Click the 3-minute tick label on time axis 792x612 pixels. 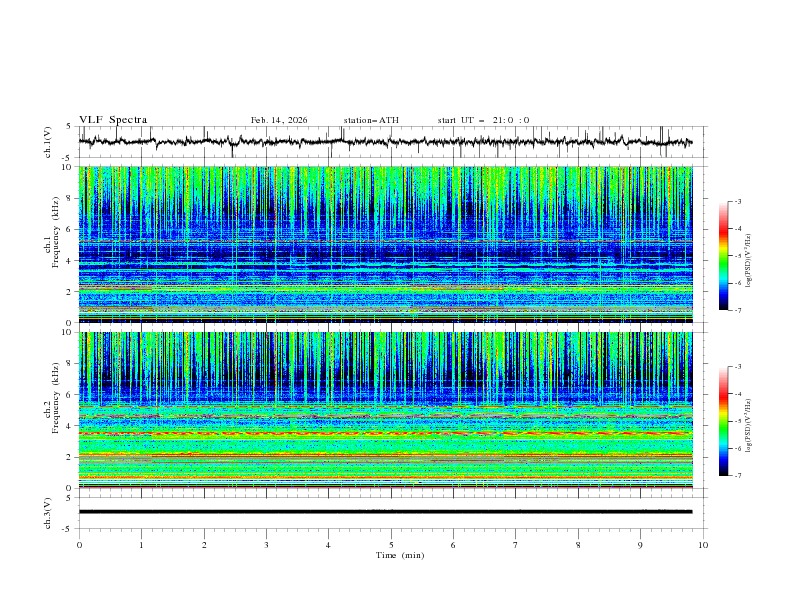[x=267, y=545]
